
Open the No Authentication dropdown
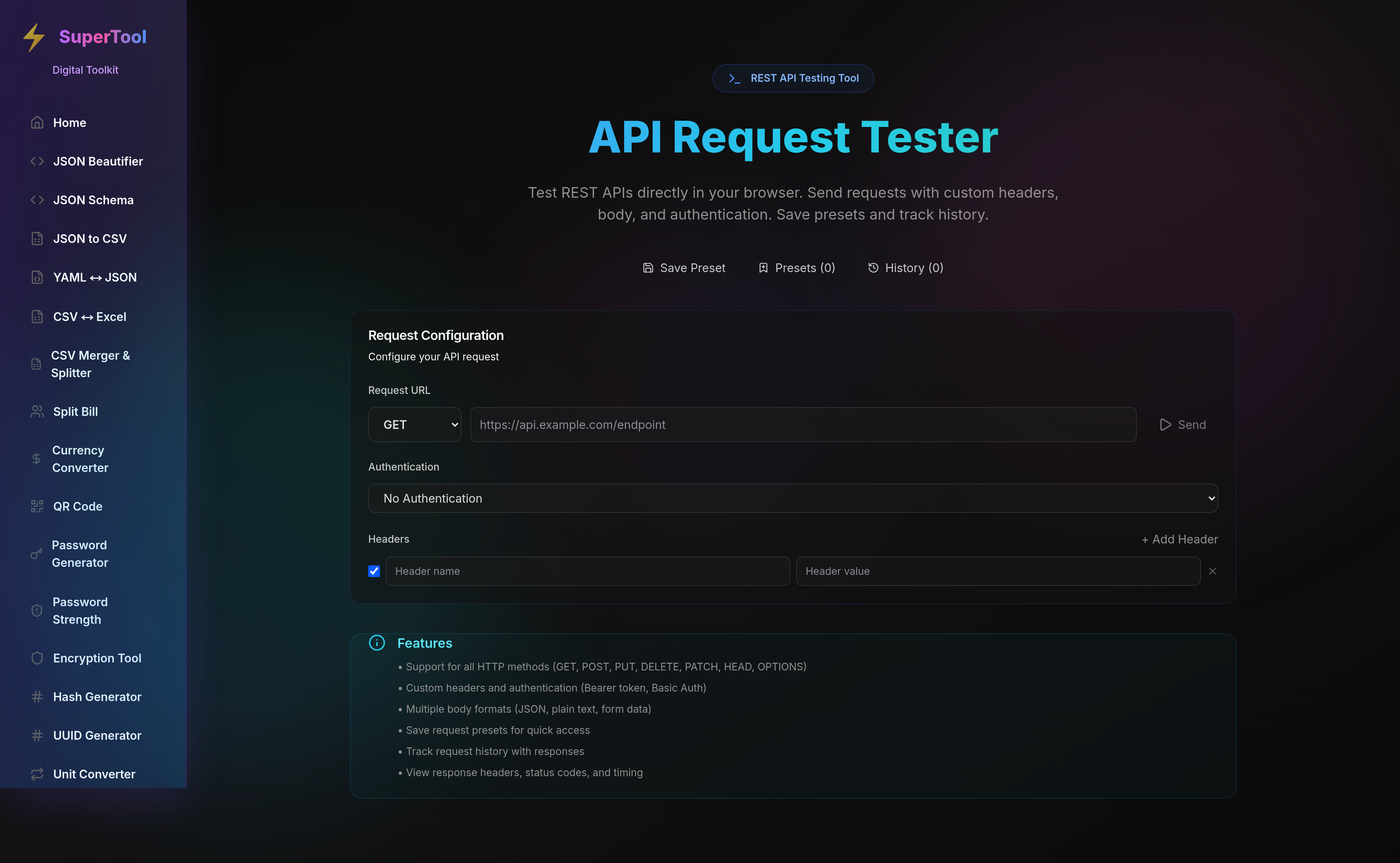click(792, 498)
